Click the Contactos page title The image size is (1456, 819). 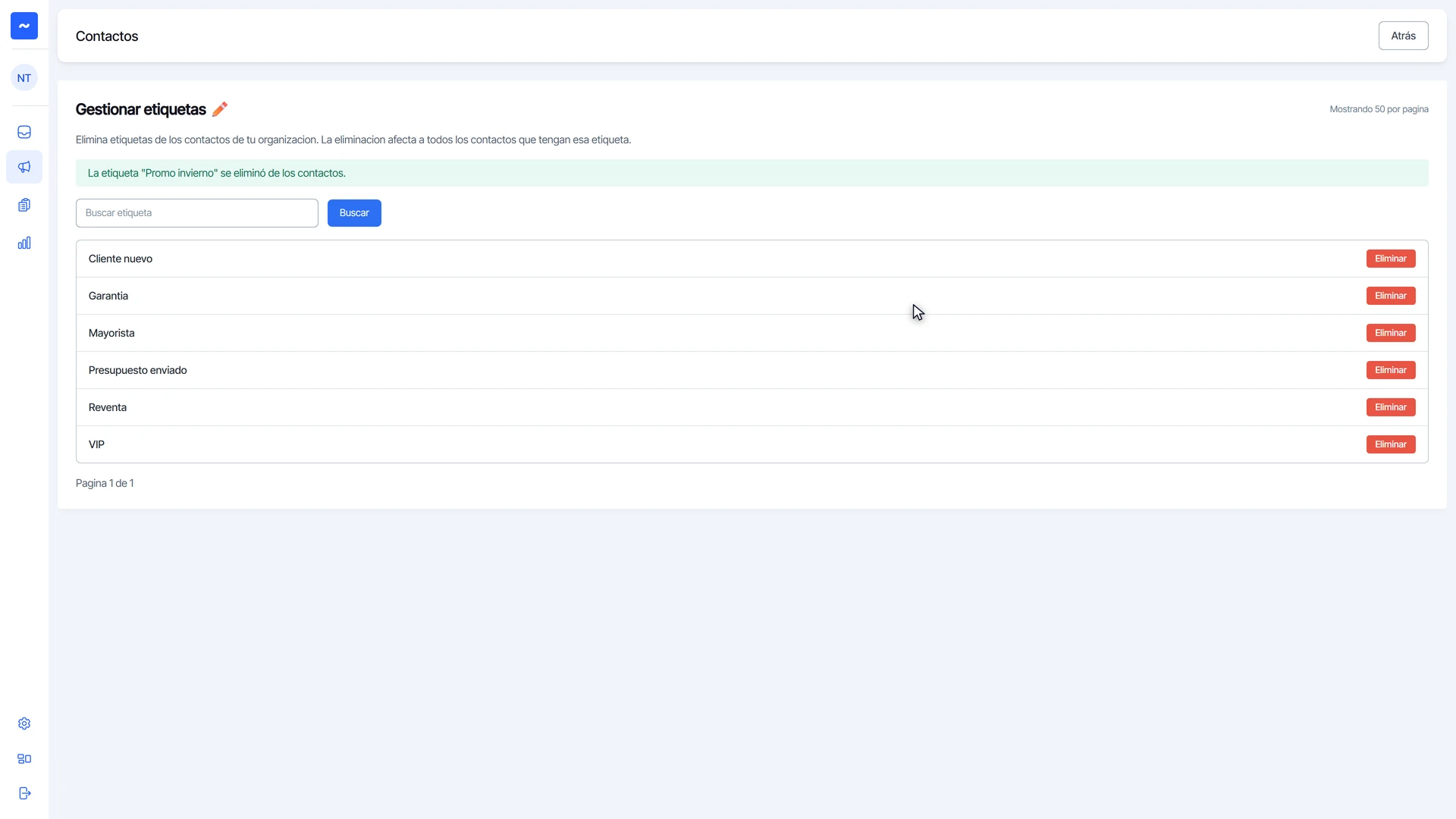tap(107, 36)
